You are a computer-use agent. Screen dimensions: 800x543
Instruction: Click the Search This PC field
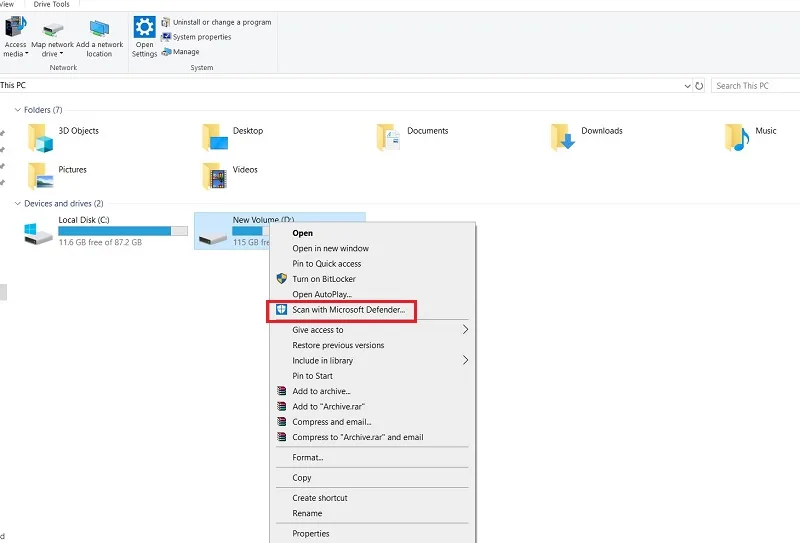[756, 86]
